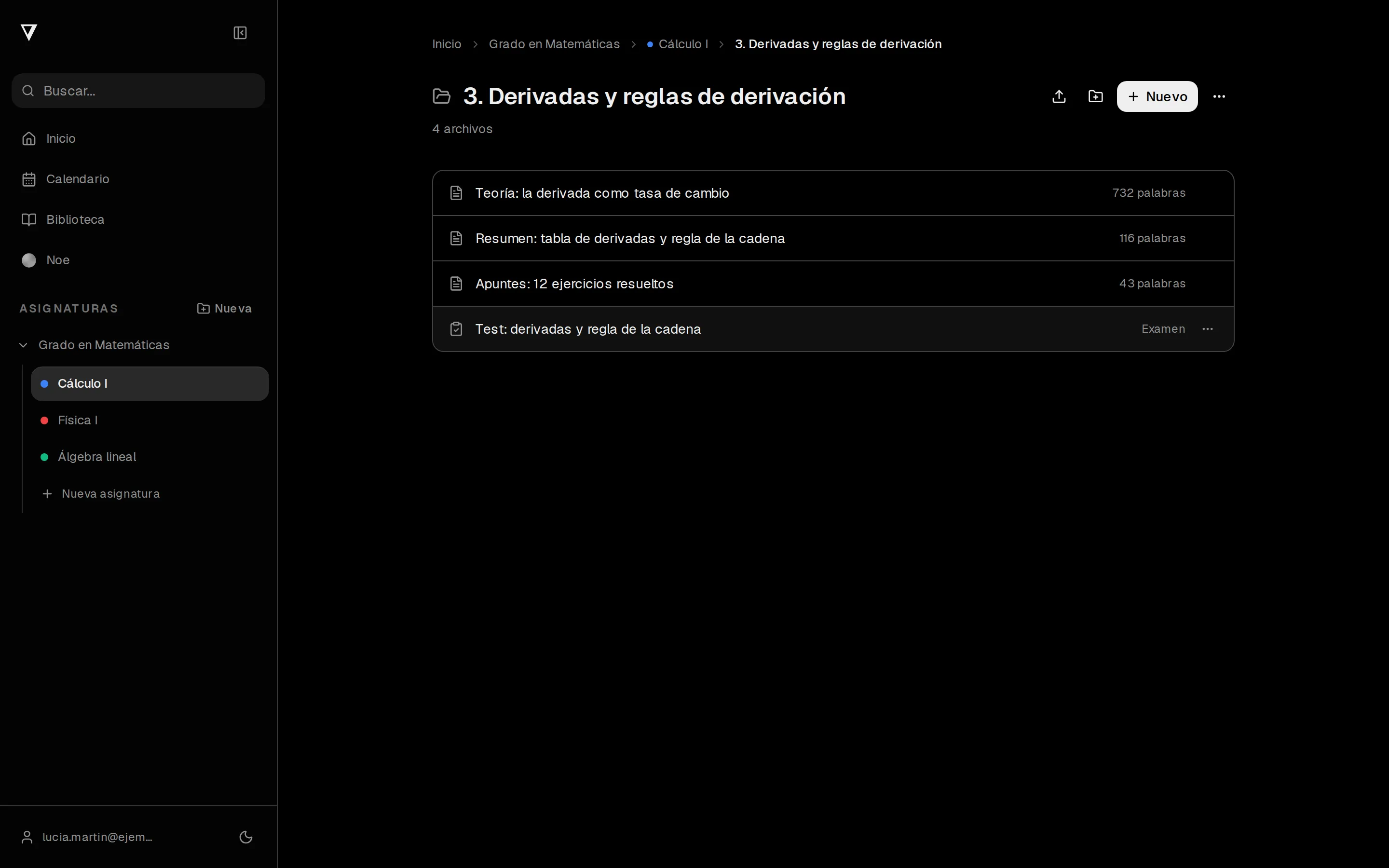Open Biblioteca in sidebar
Image resolution: width=1389 pixels, height=868 pixels.
coord(138,219)
